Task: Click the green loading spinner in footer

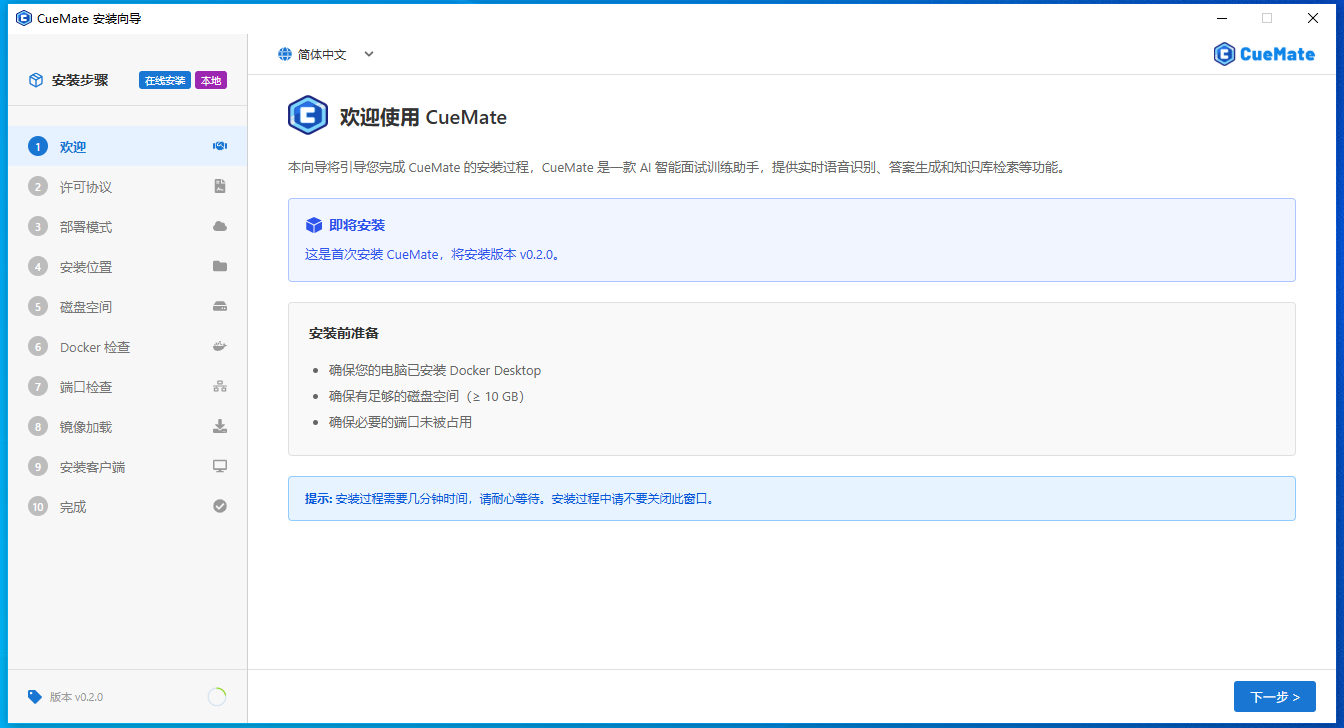Action: click(x=216, y=697)
